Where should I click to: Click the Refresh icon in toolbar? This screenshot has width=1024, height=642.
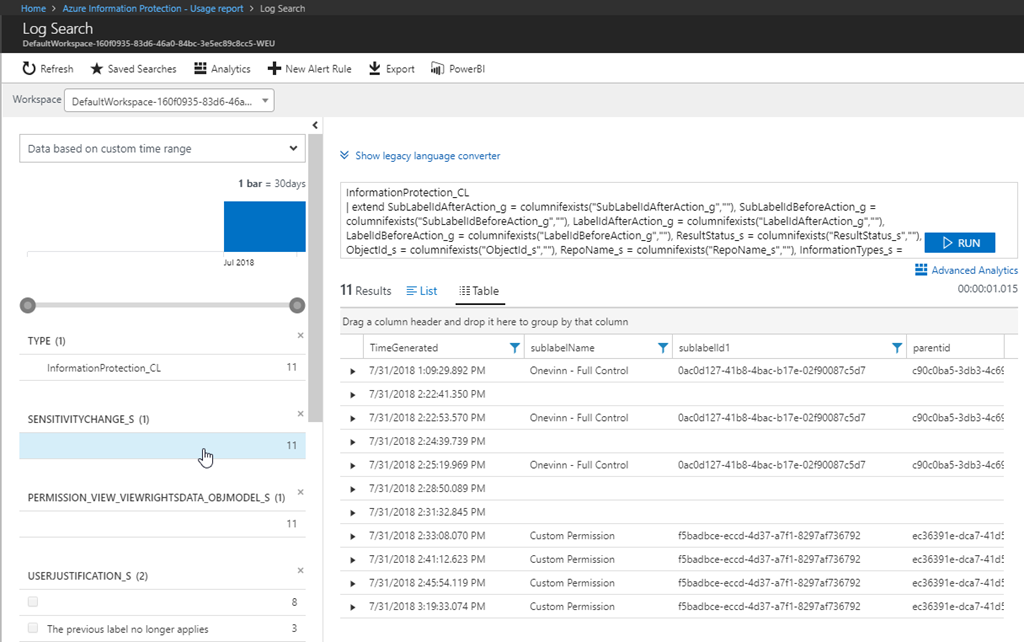(29, 69)
